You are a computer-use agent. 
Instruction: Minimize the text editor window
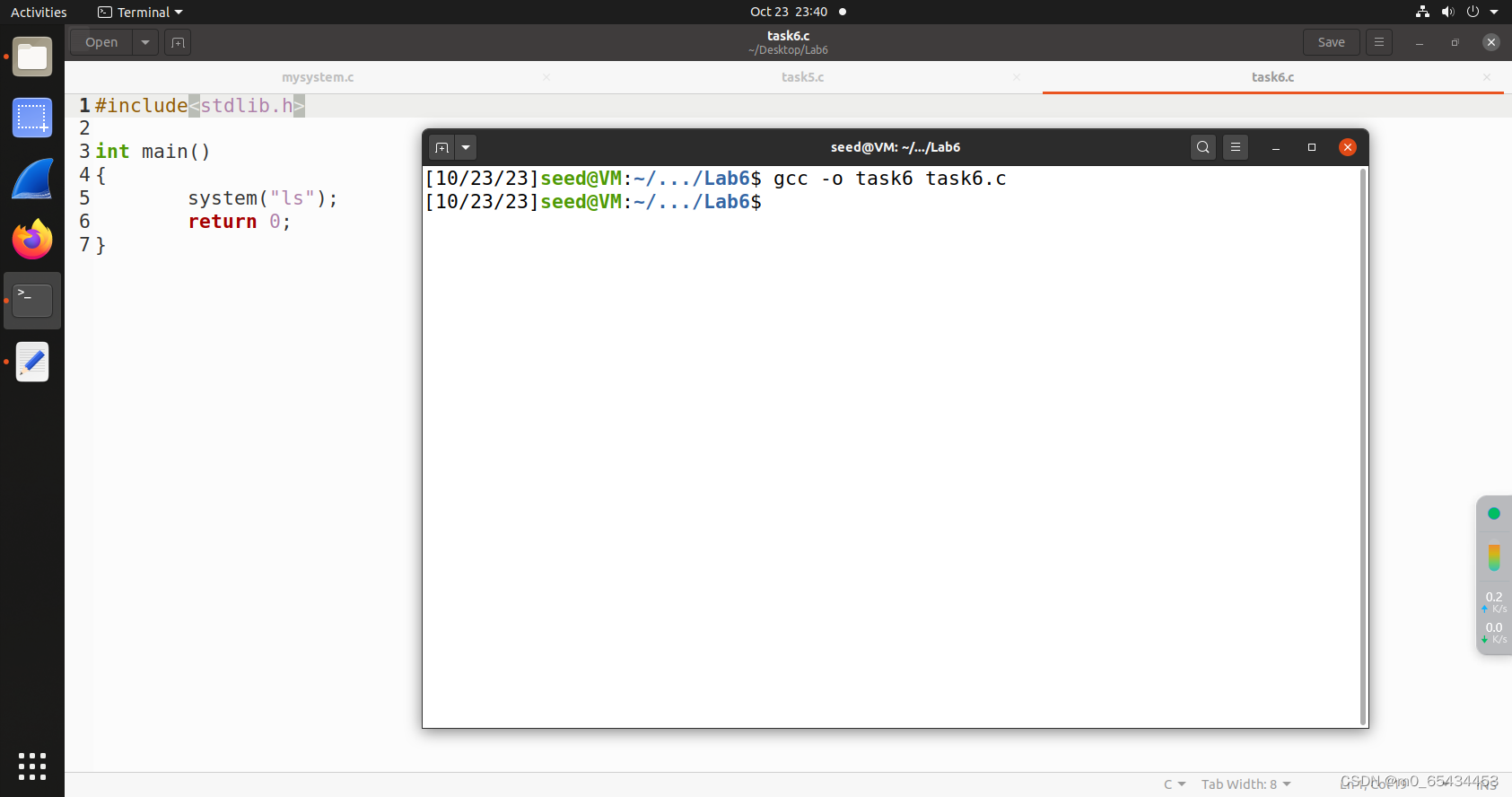coord(1420,42)
